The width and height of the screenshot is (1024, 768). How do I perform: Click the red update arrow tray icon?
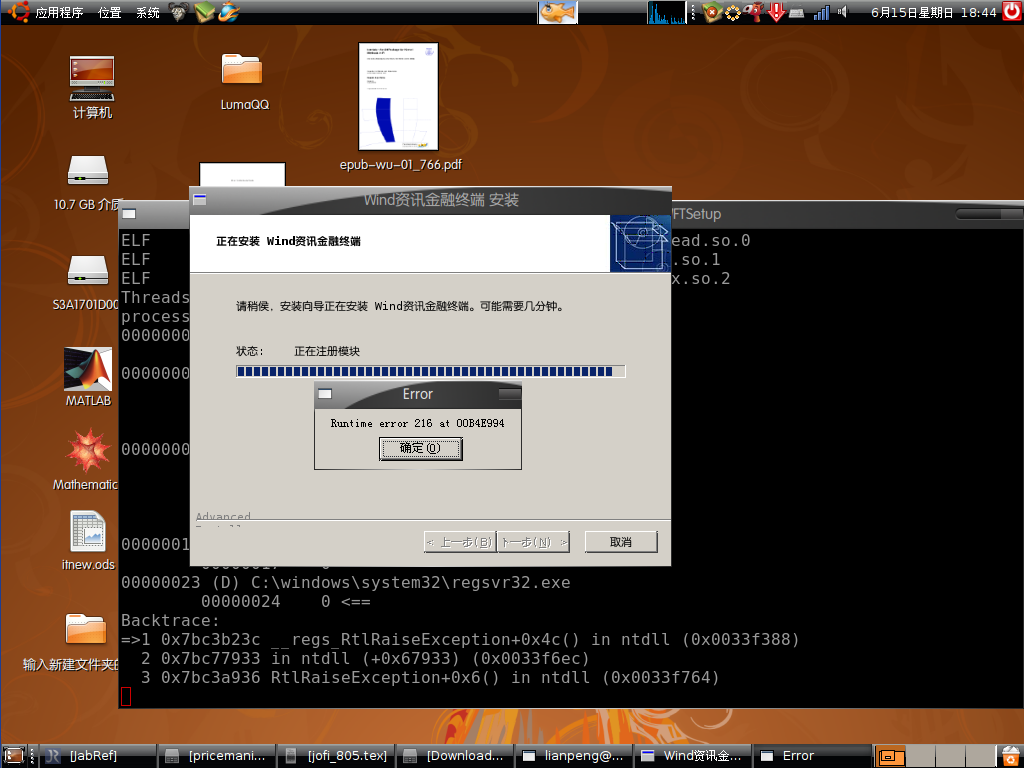(x=776, y=12)
